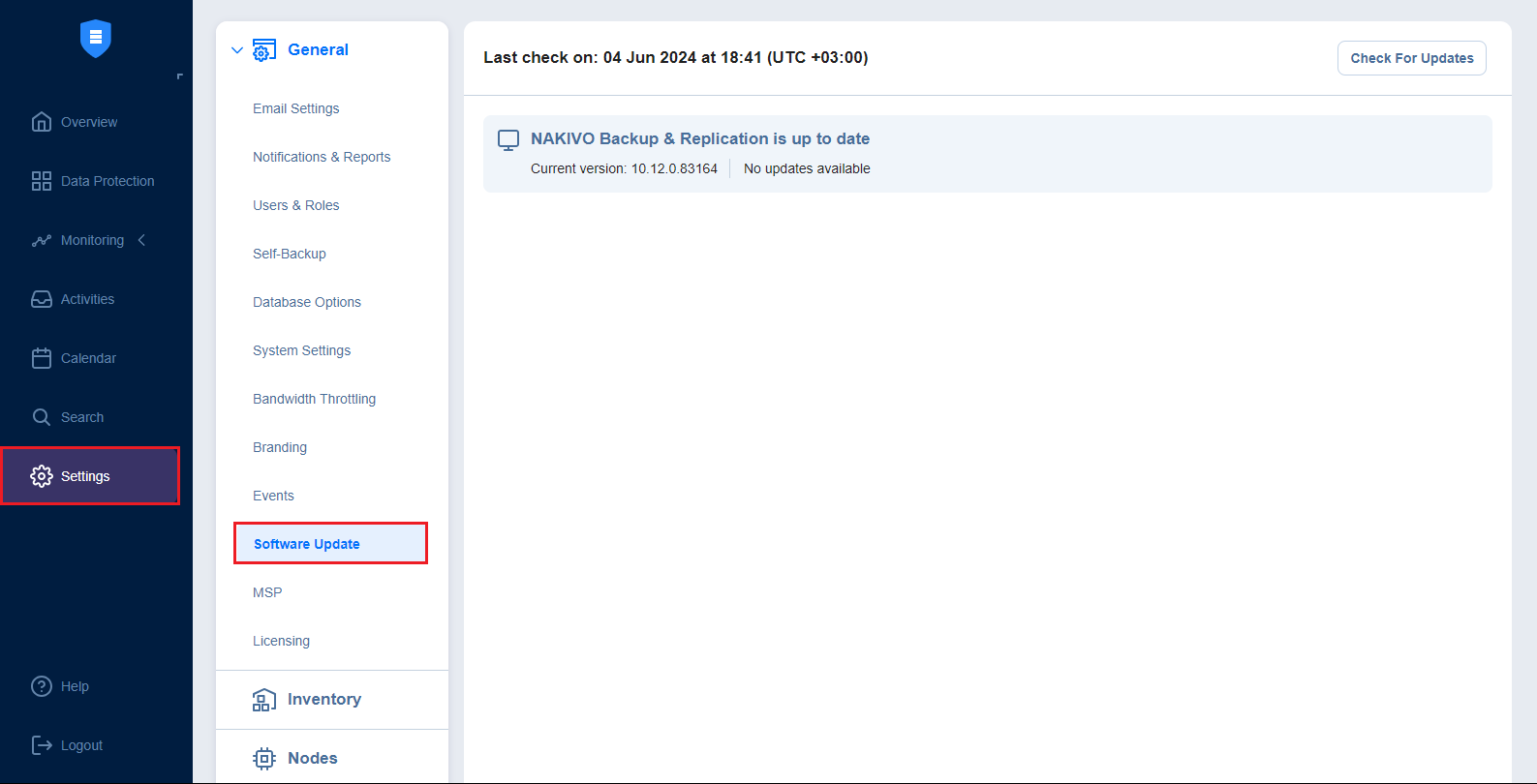Select the Licensing menu item
The image size is (1537, 784).
(x=281, y=641)
